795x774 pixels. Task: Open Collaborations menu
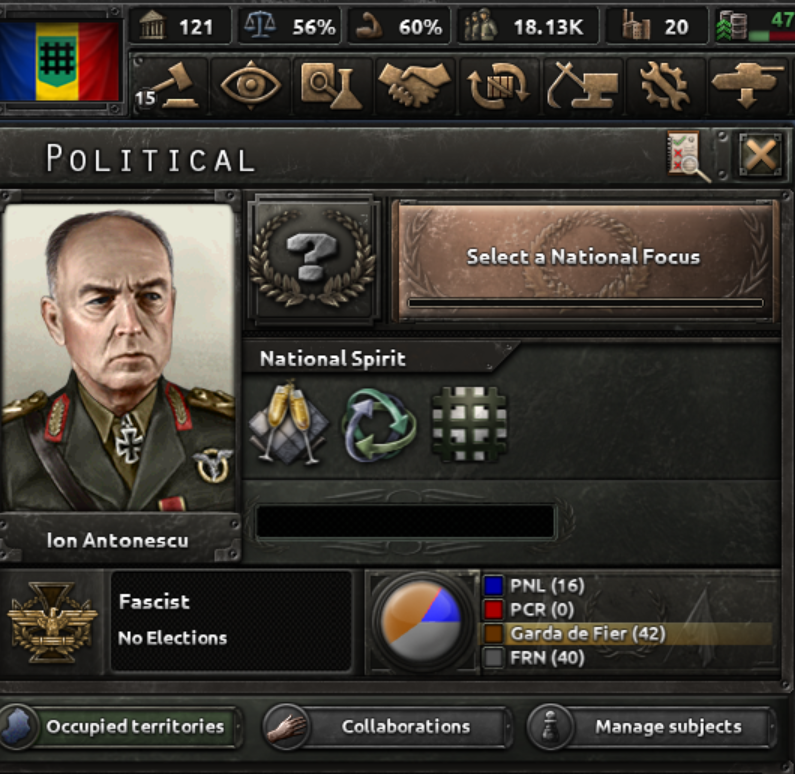(386, 726)
